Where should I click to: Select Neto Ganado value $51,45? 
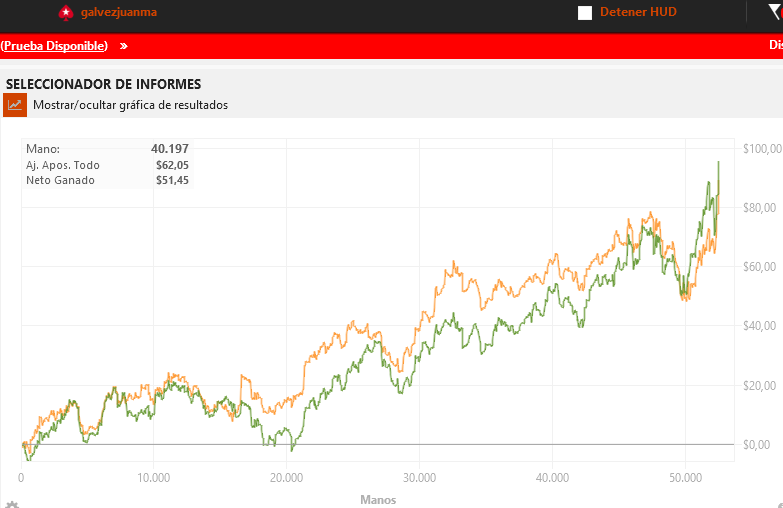pyautogui.click(x=172, y=180)
